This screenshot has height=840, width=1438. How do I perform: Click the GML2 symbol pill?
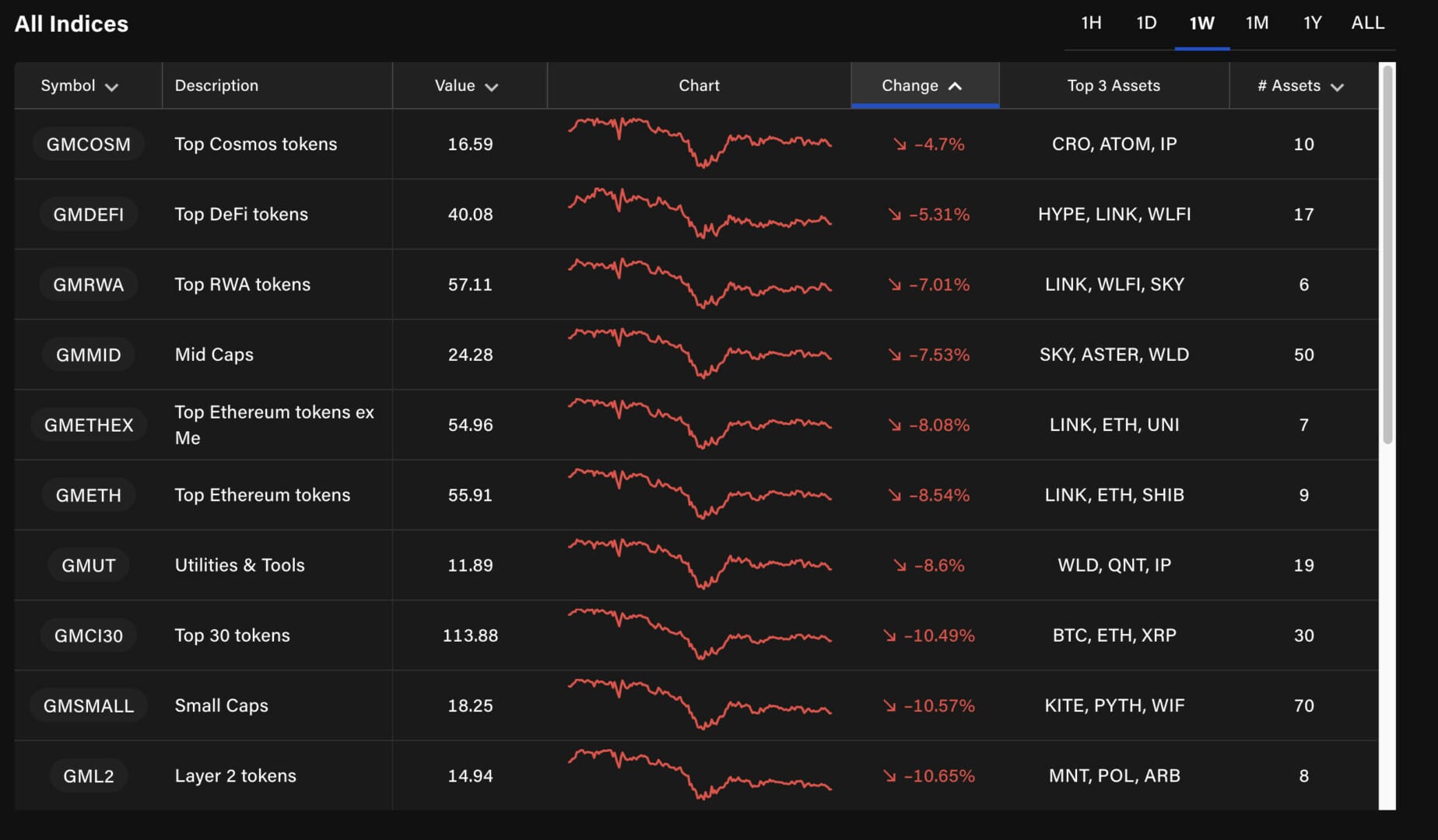point(88,775)
